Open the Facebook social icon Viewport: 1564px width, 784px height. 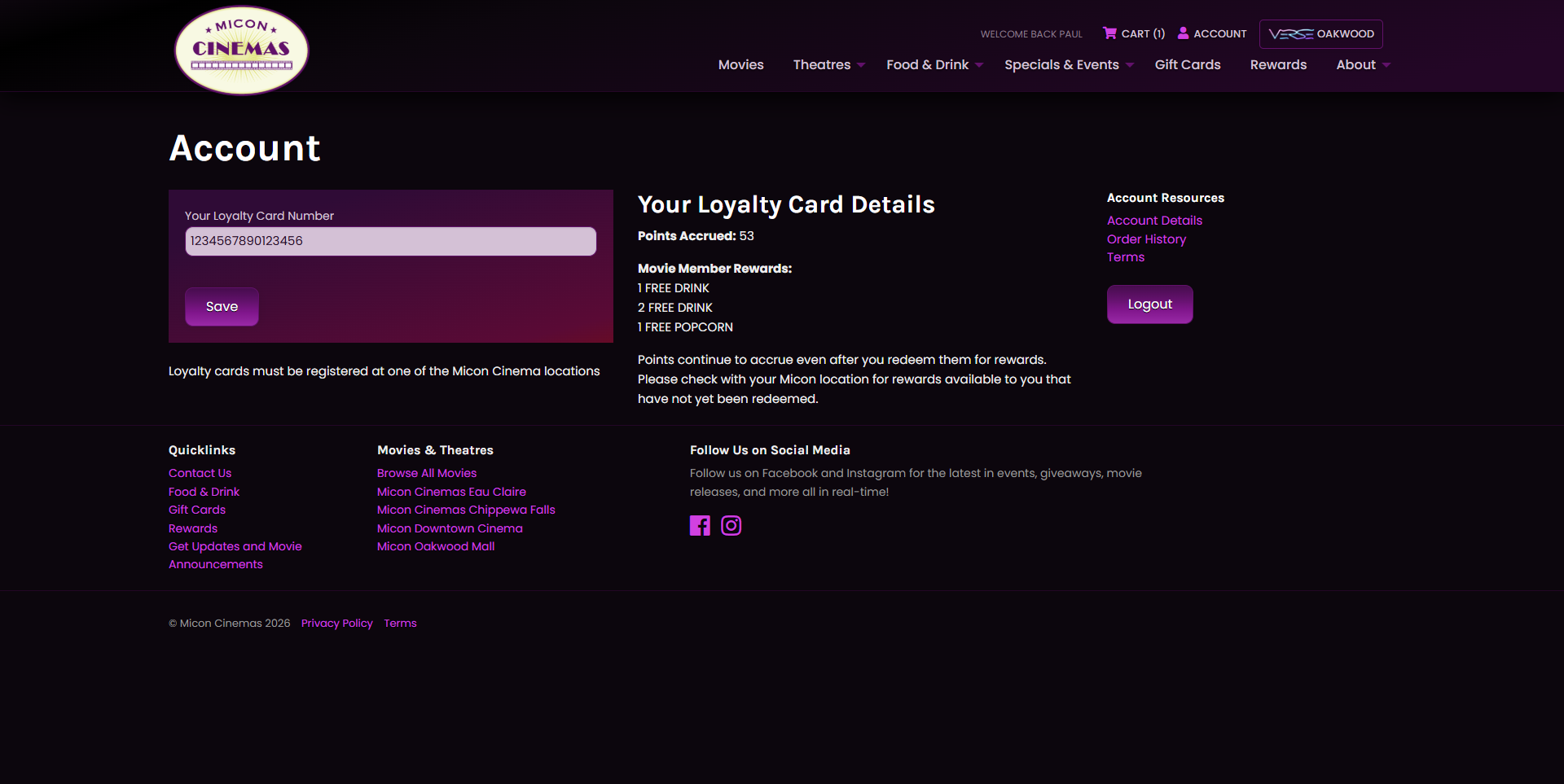[x=700, y=526]
